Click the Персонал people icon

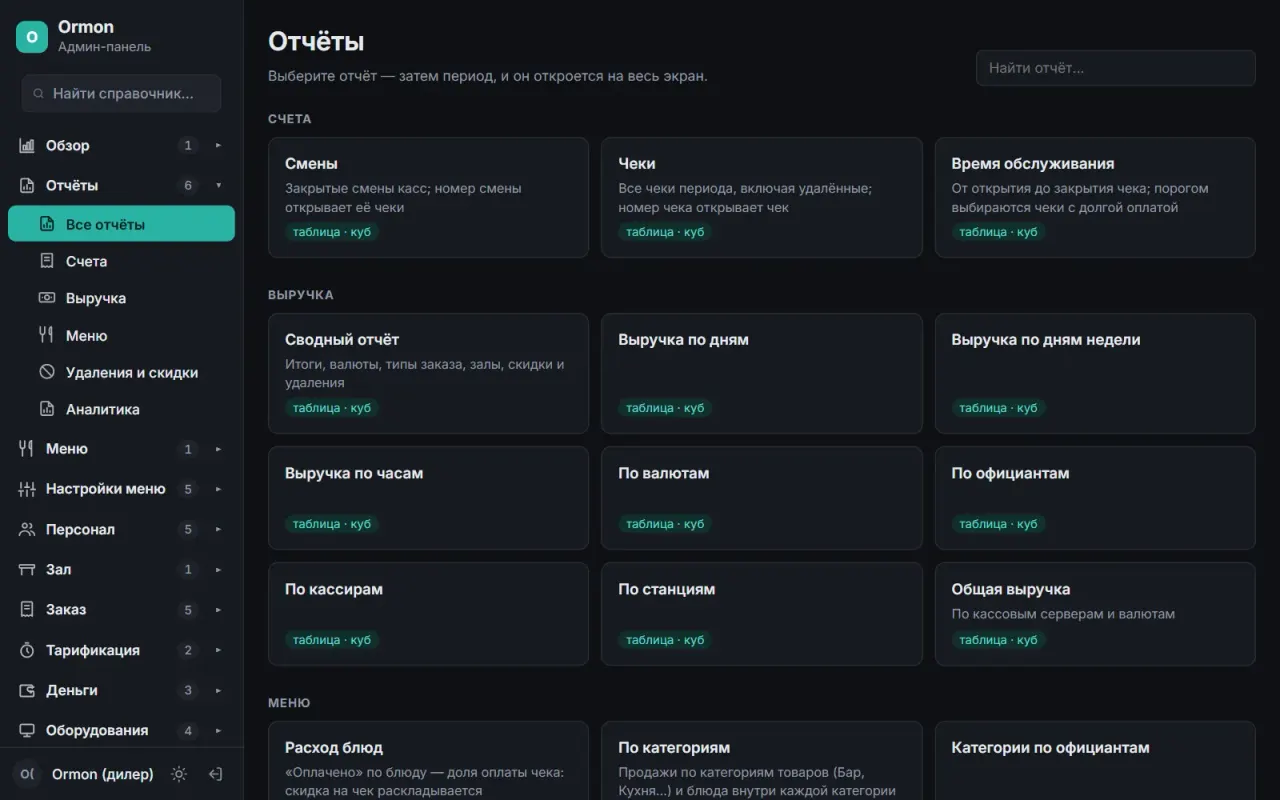tap(27, 529)
